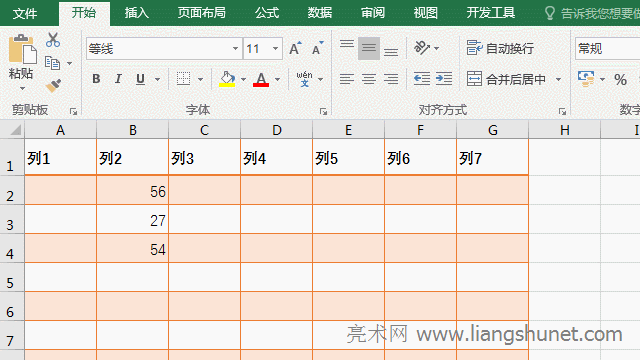
Task: Open the copy options dropdown arrow
Action: coord(69,63)
